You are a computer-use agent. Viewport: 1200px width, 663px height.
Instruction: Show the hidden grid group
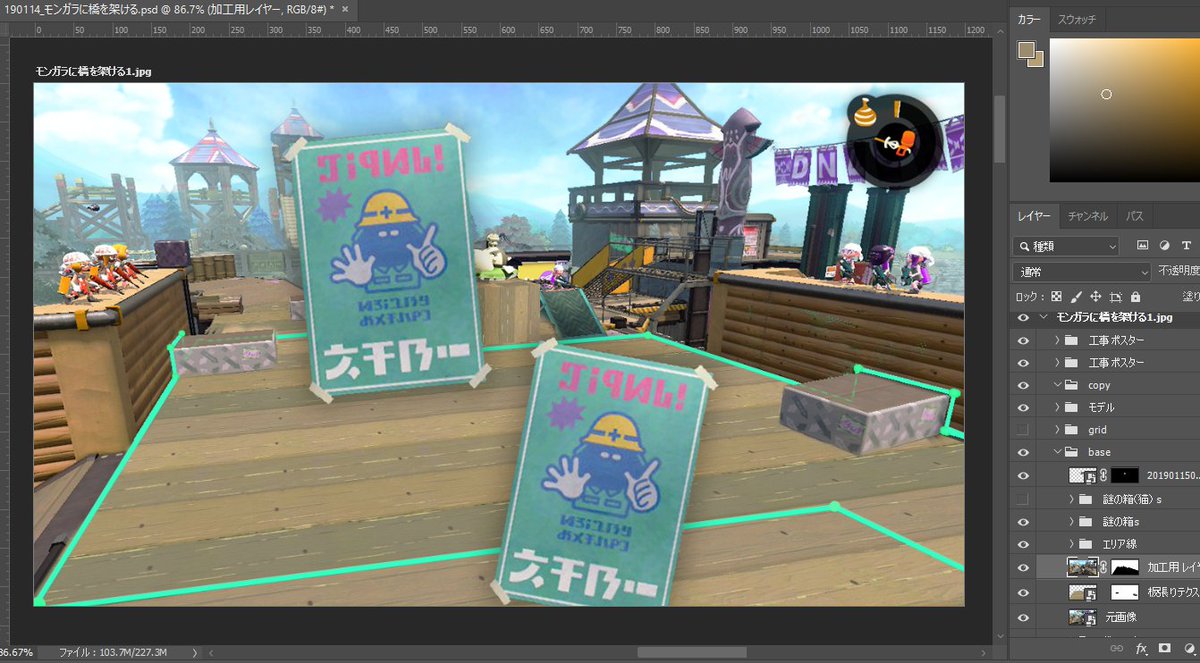coord(1022,430)
